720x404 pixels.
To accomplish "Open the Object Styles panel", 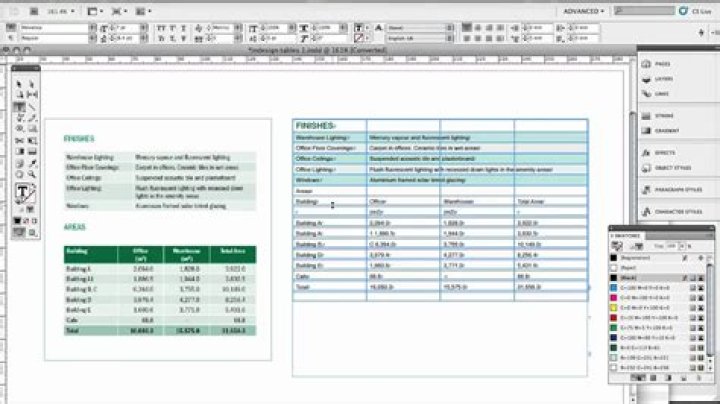I will coord(665,168).
